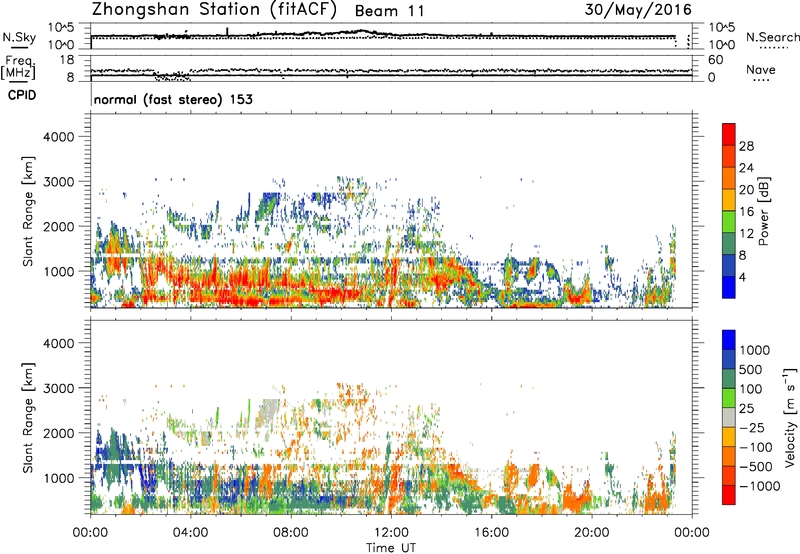Screen dimensions: 800x554
Task: Click the "Power [dB]" color bar title
Action: click(764, 211)
